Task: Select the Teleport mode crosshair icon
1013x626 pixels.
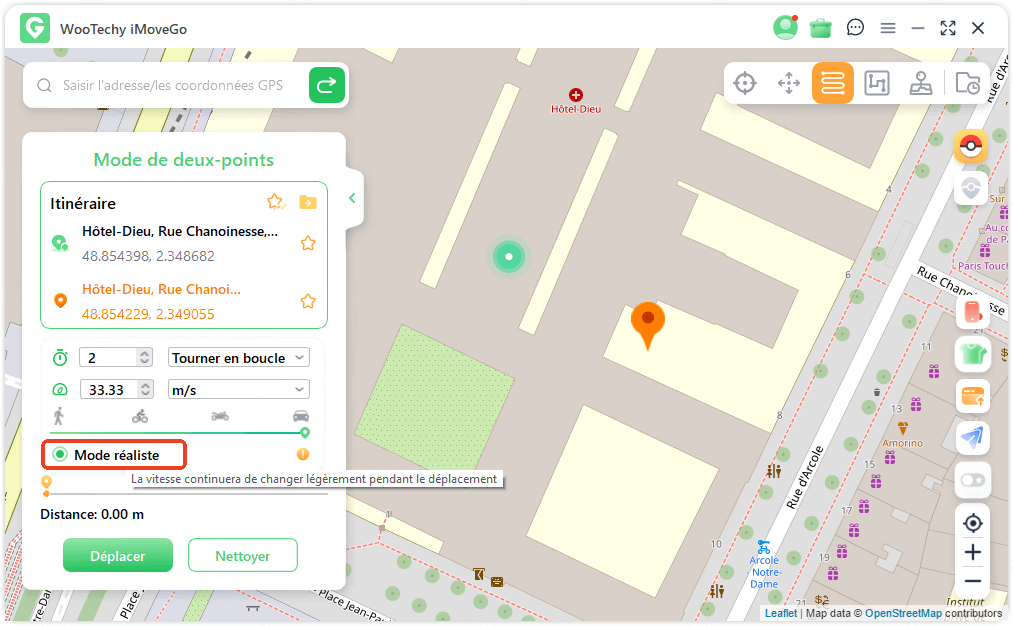Action: pos(745,83)
